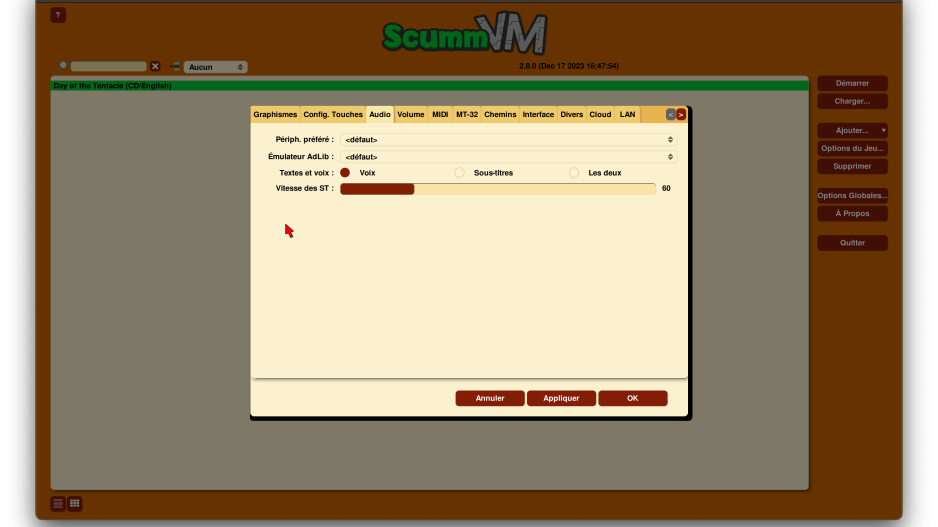Open the LAN tab
The height and width of the screenshot is (527, 938).
pyautogui.click(x=628, y=114)
